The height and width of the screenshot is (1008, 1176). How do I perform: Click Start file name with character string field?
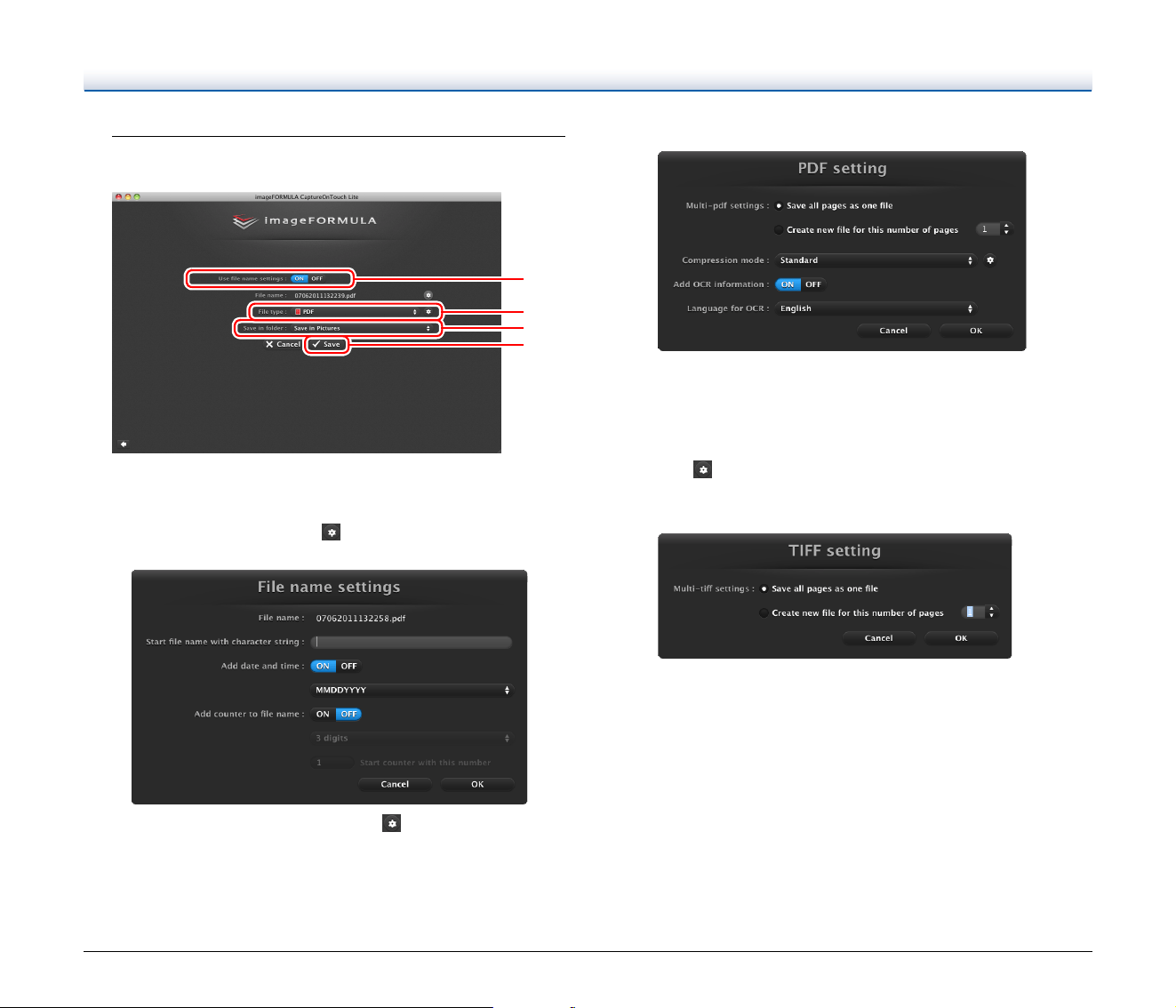[412, 642]
